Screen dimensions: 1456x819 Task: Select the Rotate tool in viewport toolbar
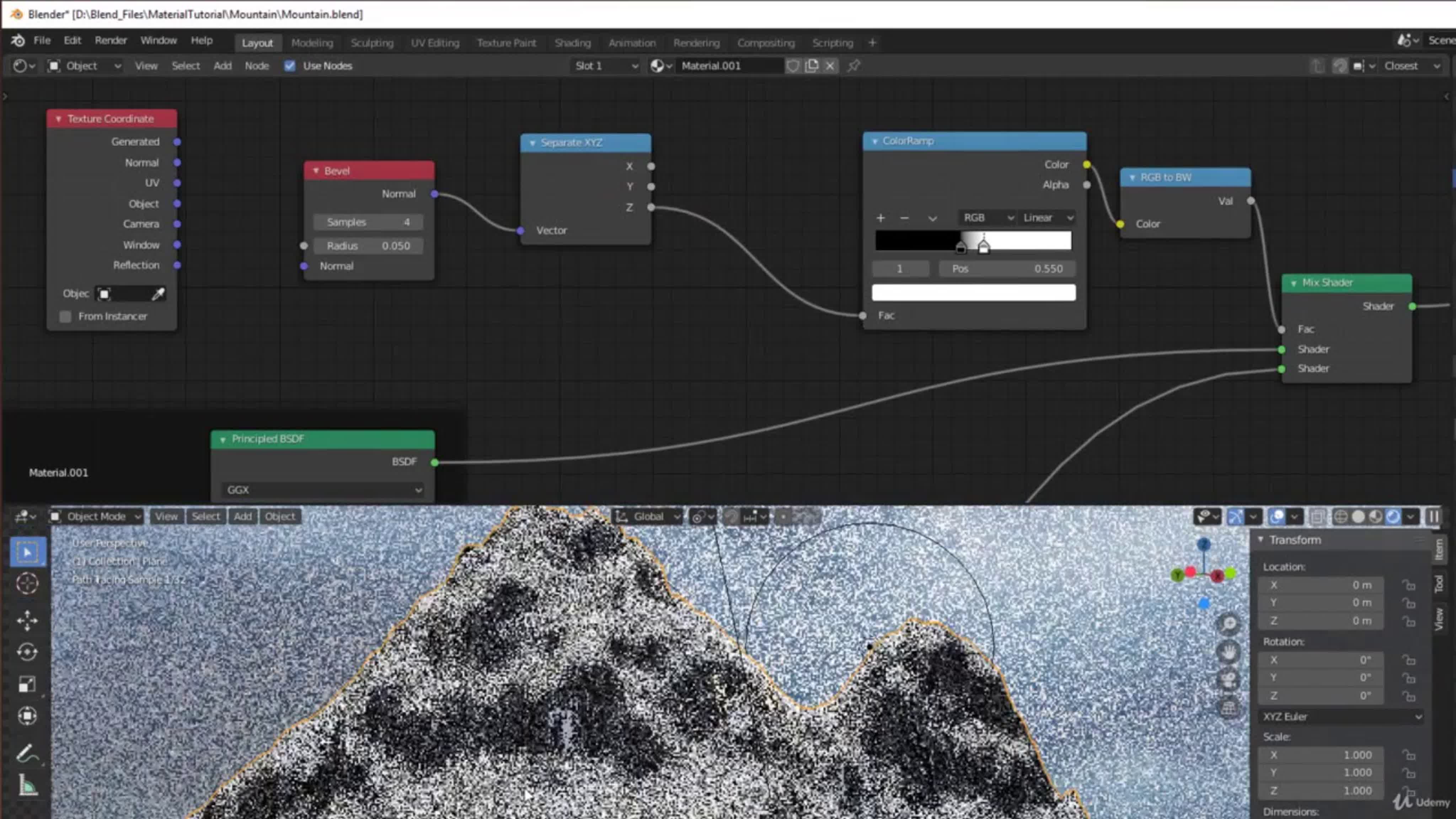coord(27,652)
